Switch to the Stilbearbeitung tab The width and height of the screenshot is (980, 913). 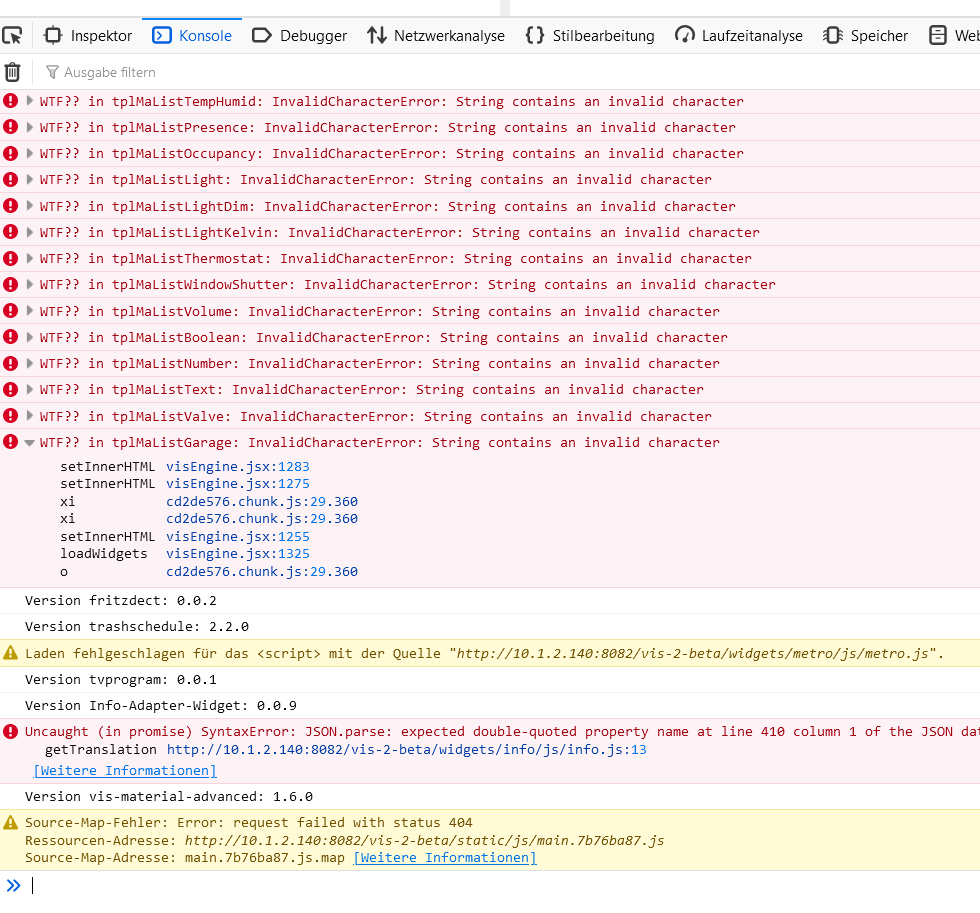click(590, 36)
